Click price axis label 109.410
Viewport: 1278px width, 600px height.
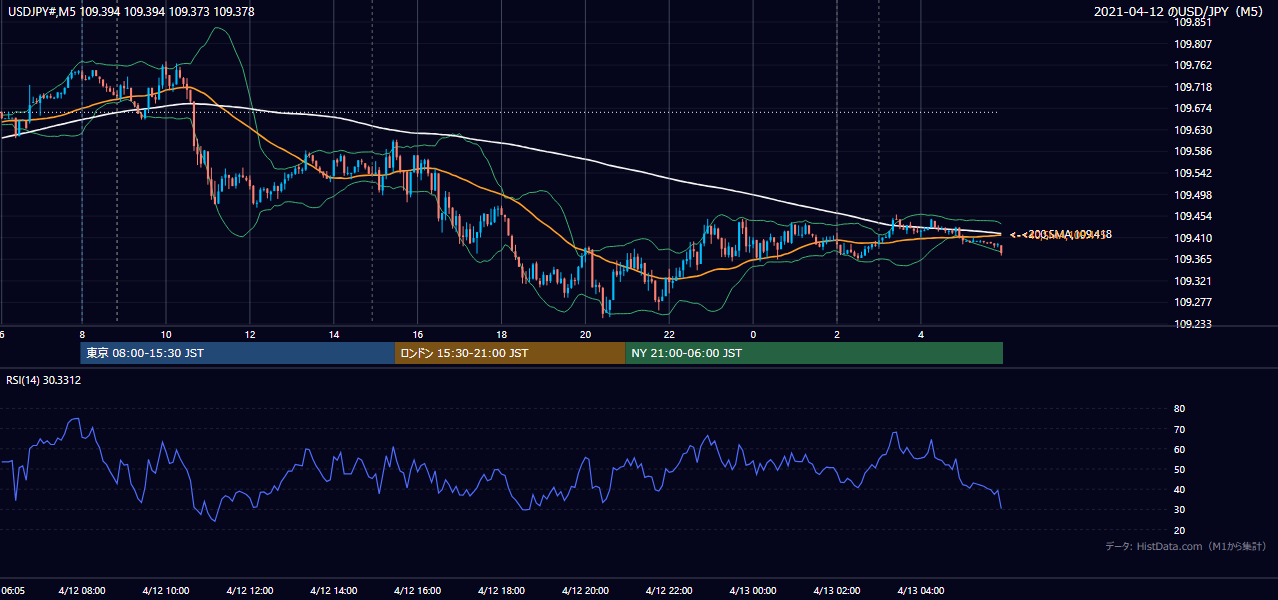click(1193, 238)
